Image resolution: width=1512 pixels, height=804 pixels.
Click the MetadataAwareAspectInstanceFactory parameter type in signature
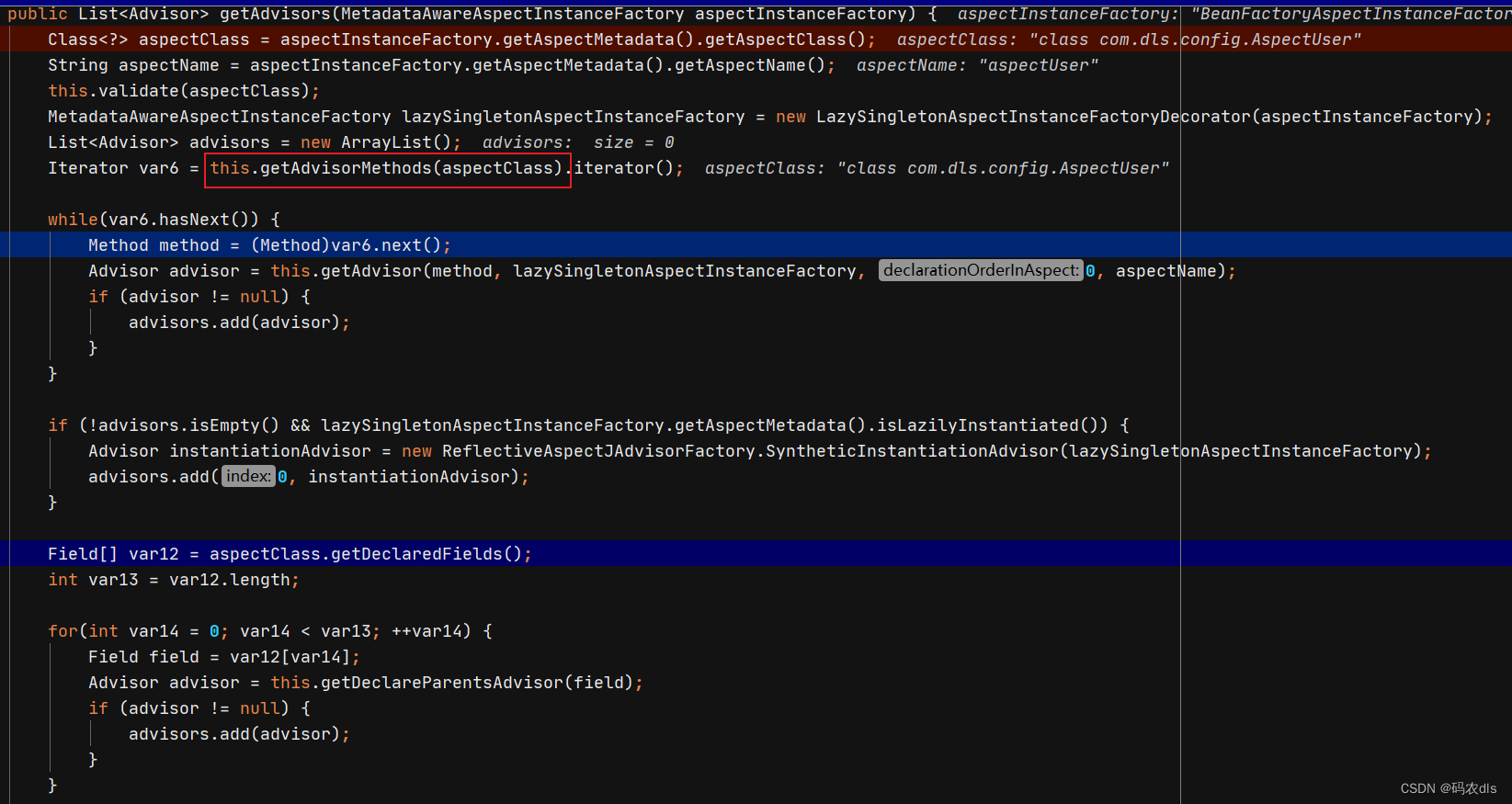[513, 14]
